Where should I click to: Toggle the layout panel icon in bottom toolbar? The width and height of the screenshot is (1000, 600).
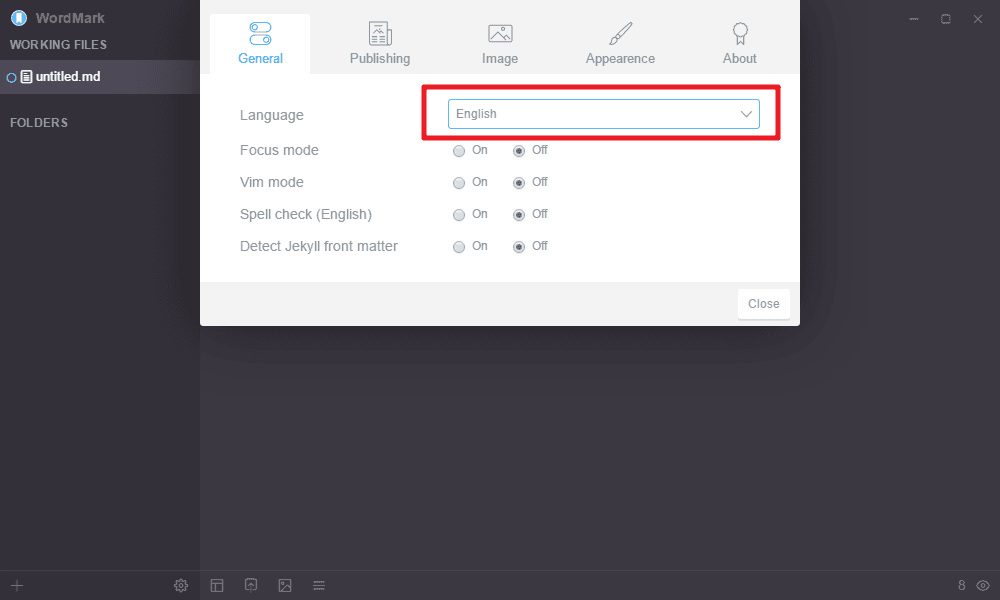click(217, 585)
